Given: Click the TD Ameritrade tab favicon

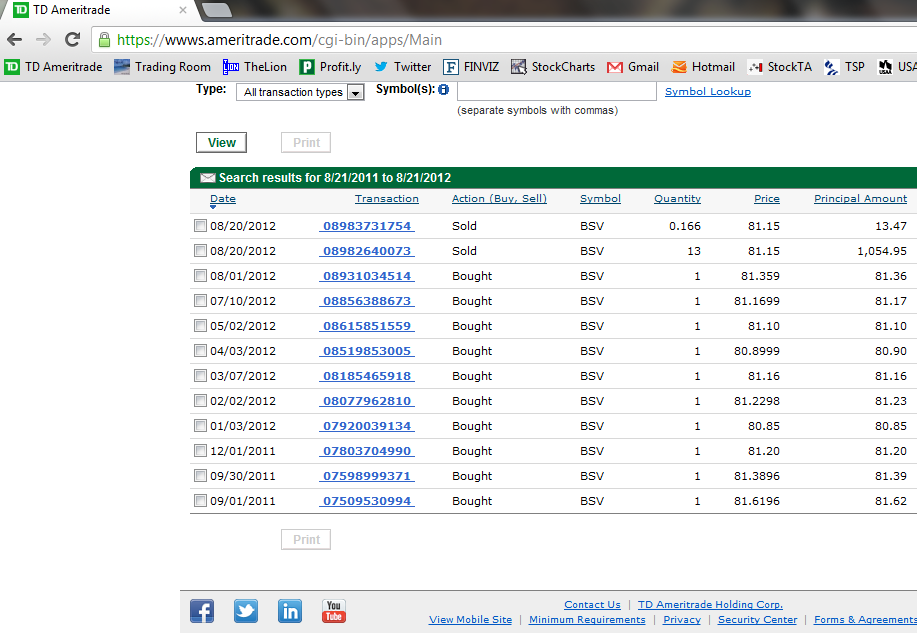Looking at the screenshot, I should tap(20, 10).
